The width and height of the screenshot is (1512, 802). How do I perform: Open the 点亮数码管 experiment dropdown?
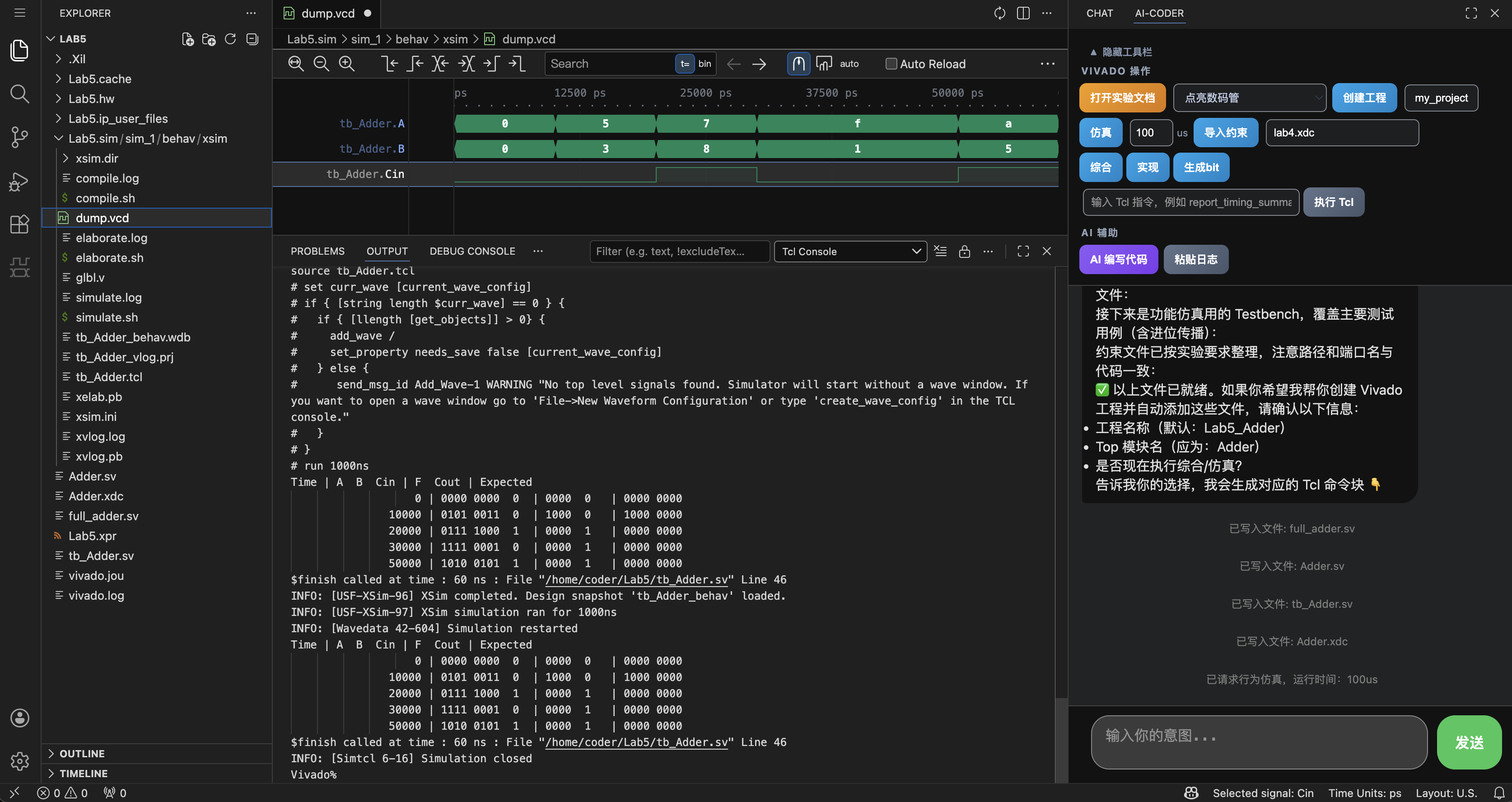pyautogui.click(x=1249, y=98)
